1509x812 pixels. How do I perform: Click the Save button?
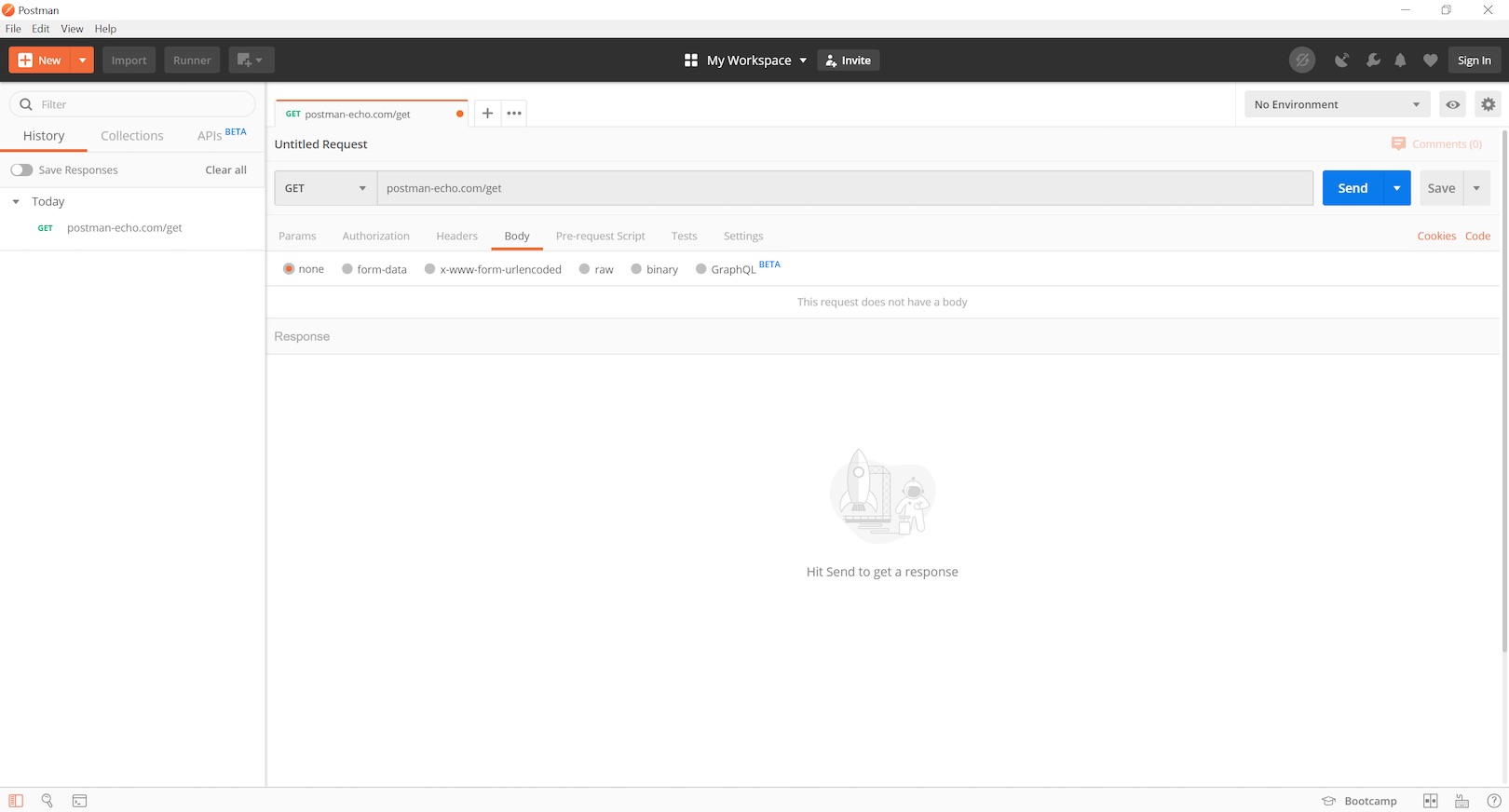[x=1441, y=188]
